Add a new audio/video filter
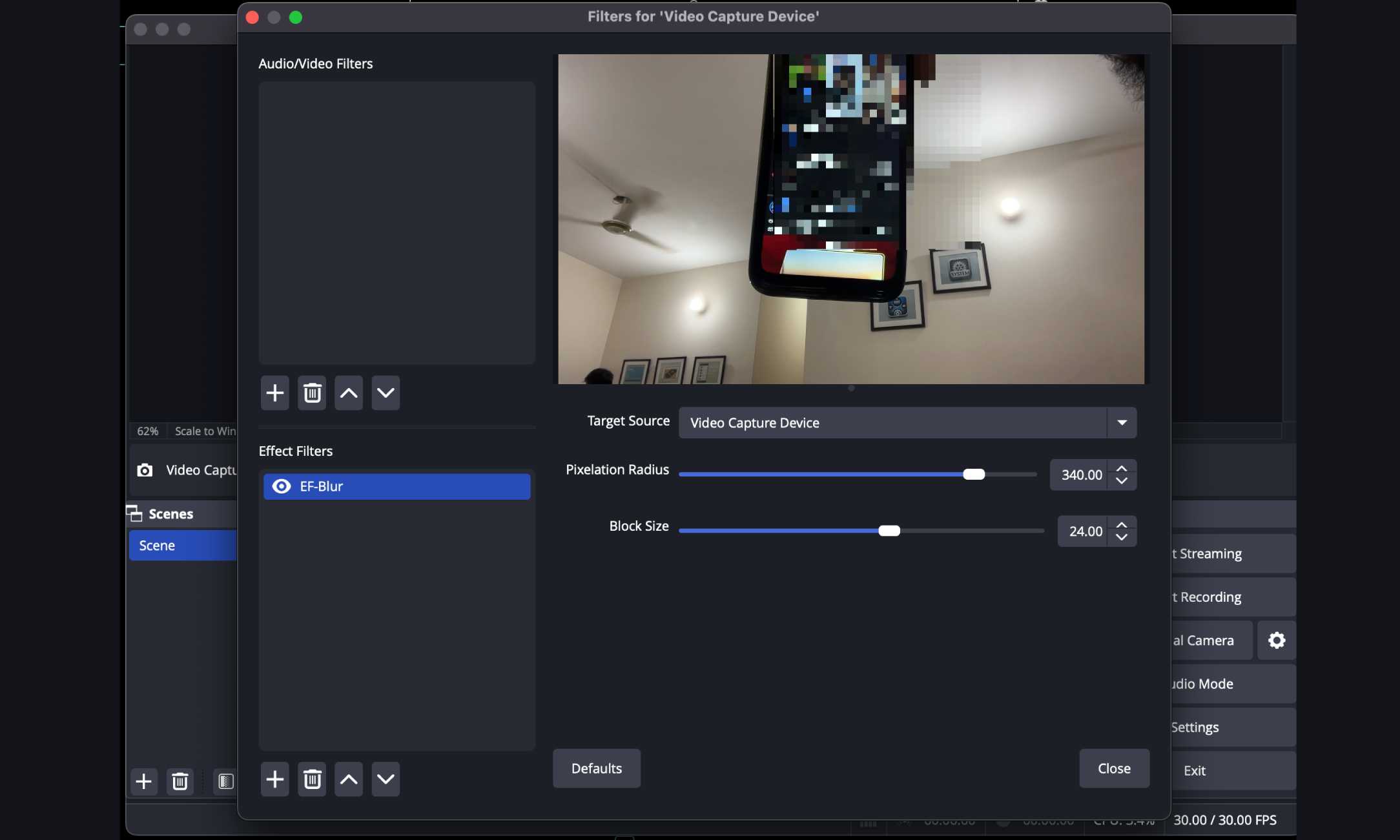 [274, 393]
